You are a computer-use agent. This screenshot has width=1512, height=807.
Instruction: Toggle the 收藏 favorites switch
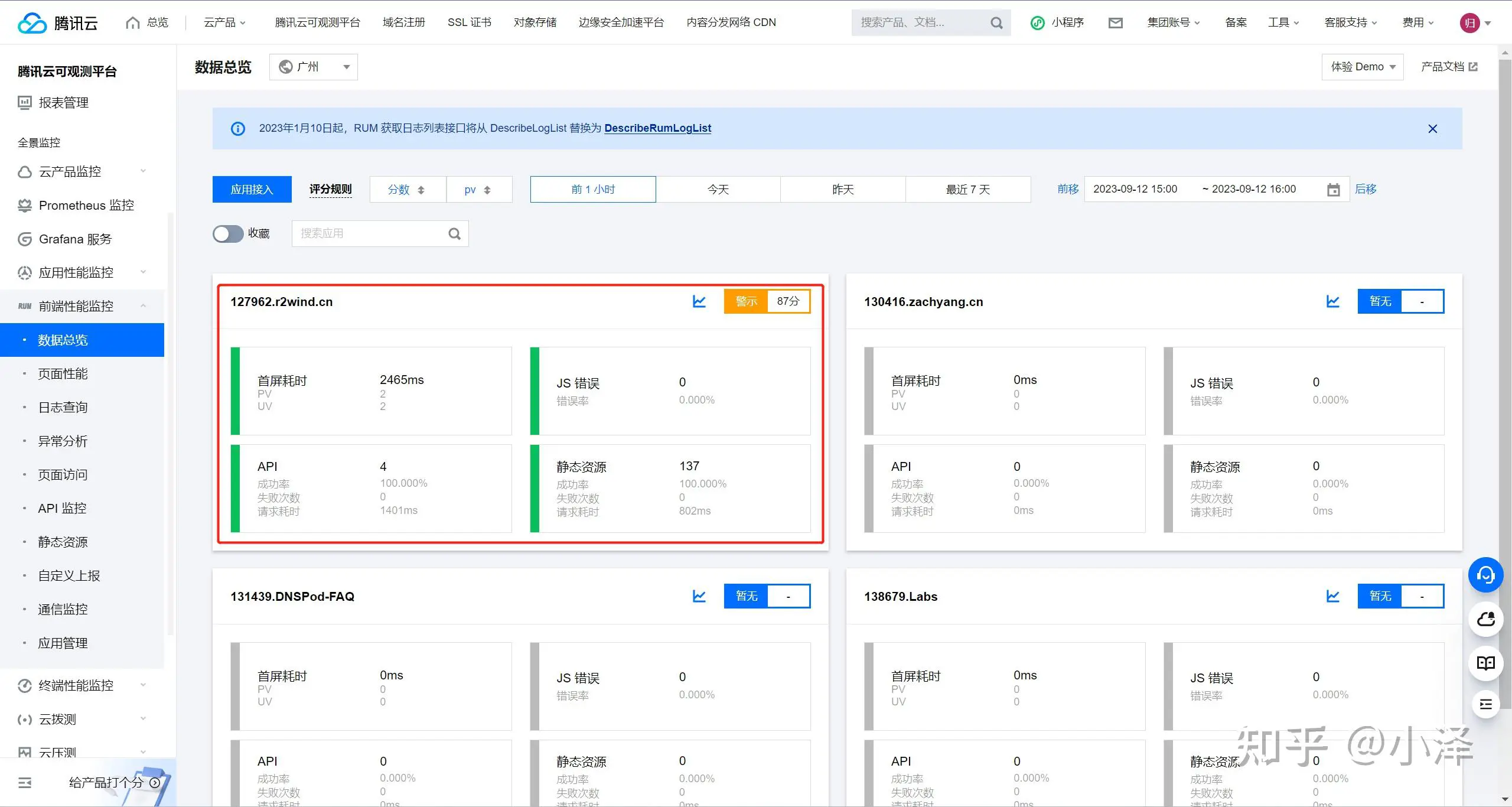click(228, 234)
